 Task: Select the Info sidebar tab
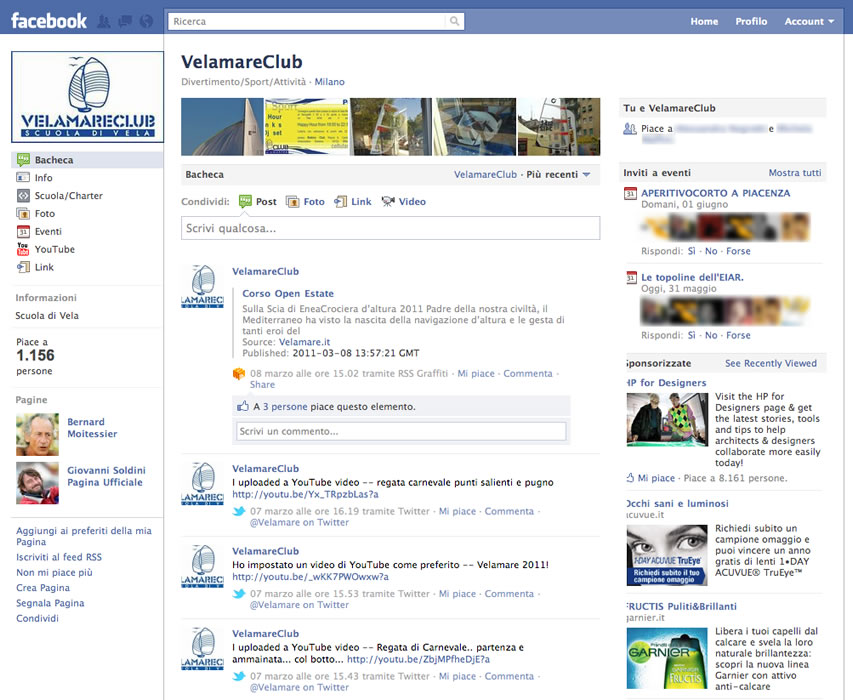[87, 177]
